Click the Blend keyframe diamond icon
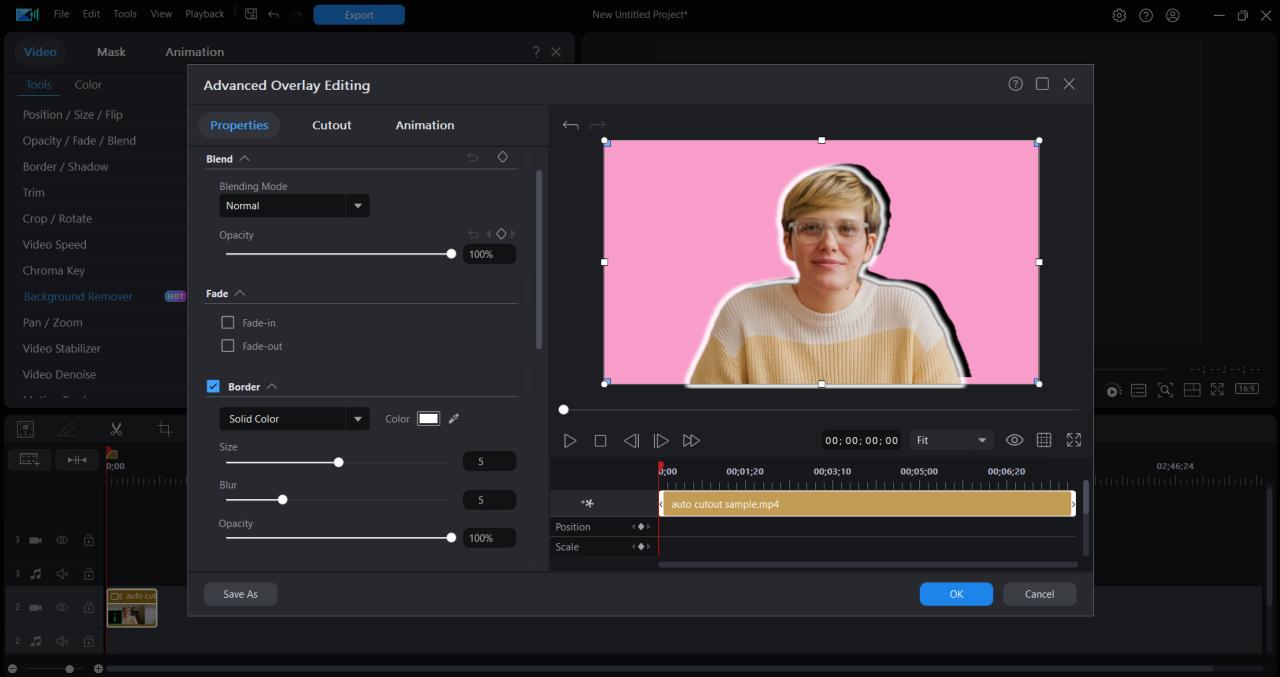The image size is (1280, 677). click(x=503, y=158)
